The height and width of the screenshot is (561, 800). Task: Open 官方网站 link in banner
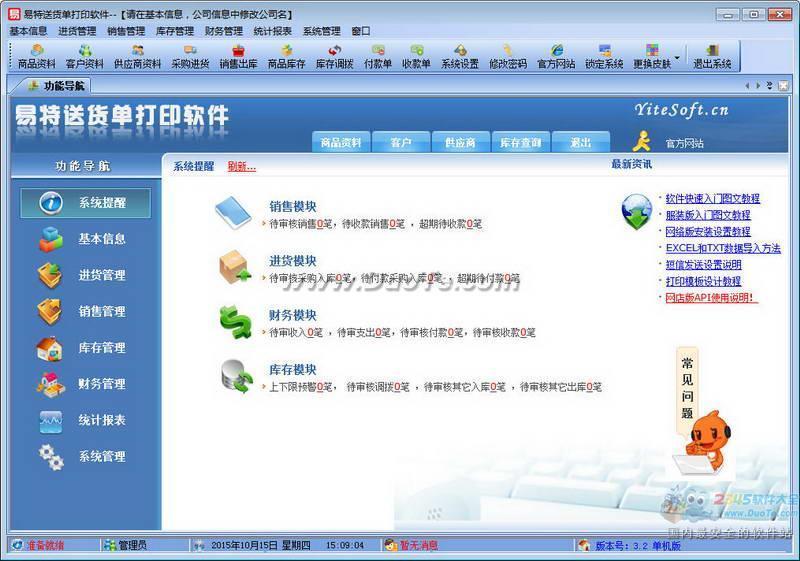click(684, 143)
